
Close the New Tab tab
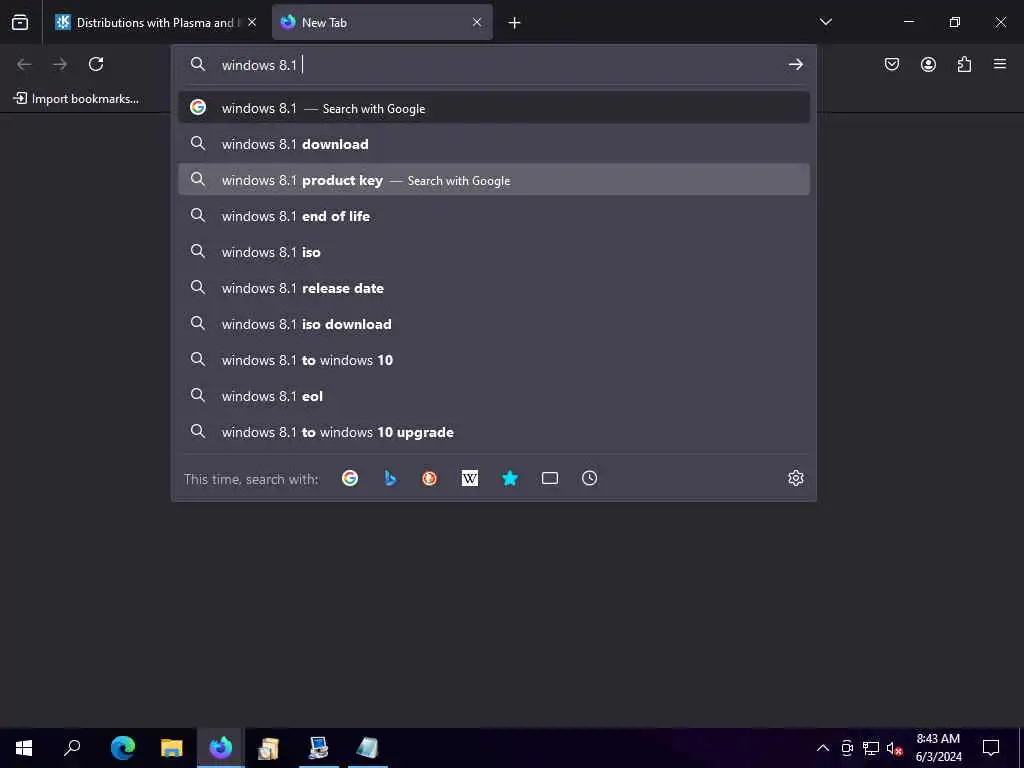477,22
